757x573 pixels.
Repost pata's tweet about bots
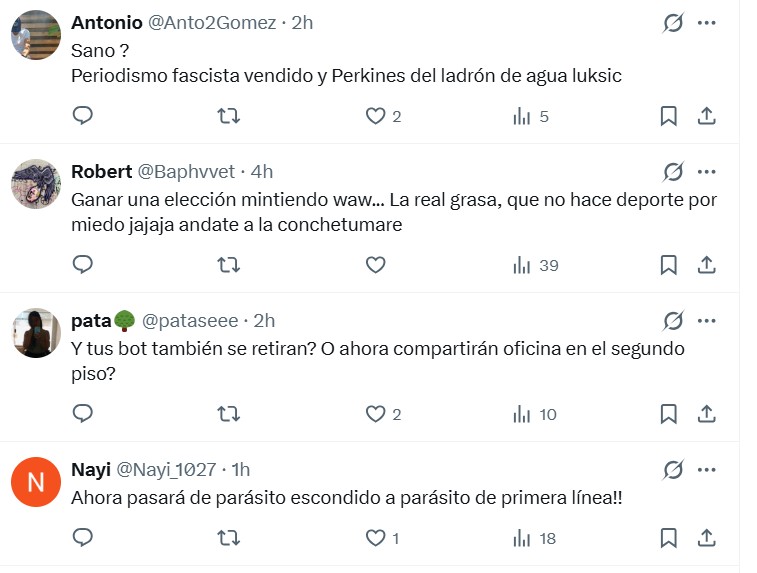point(228,414)
